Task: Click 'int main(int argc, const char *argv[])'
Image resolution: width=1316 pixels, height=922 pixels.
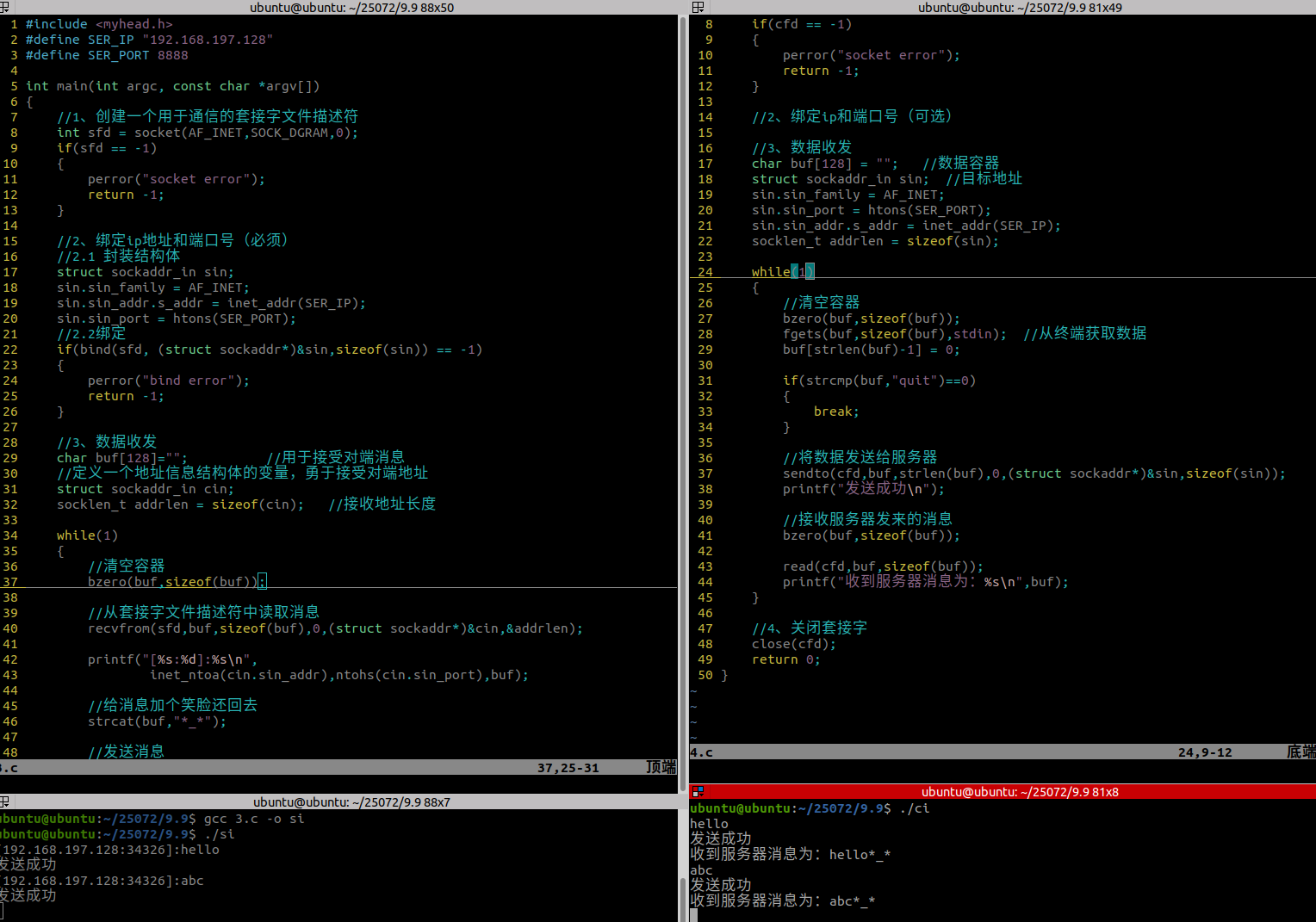Action: click(172, 86)
